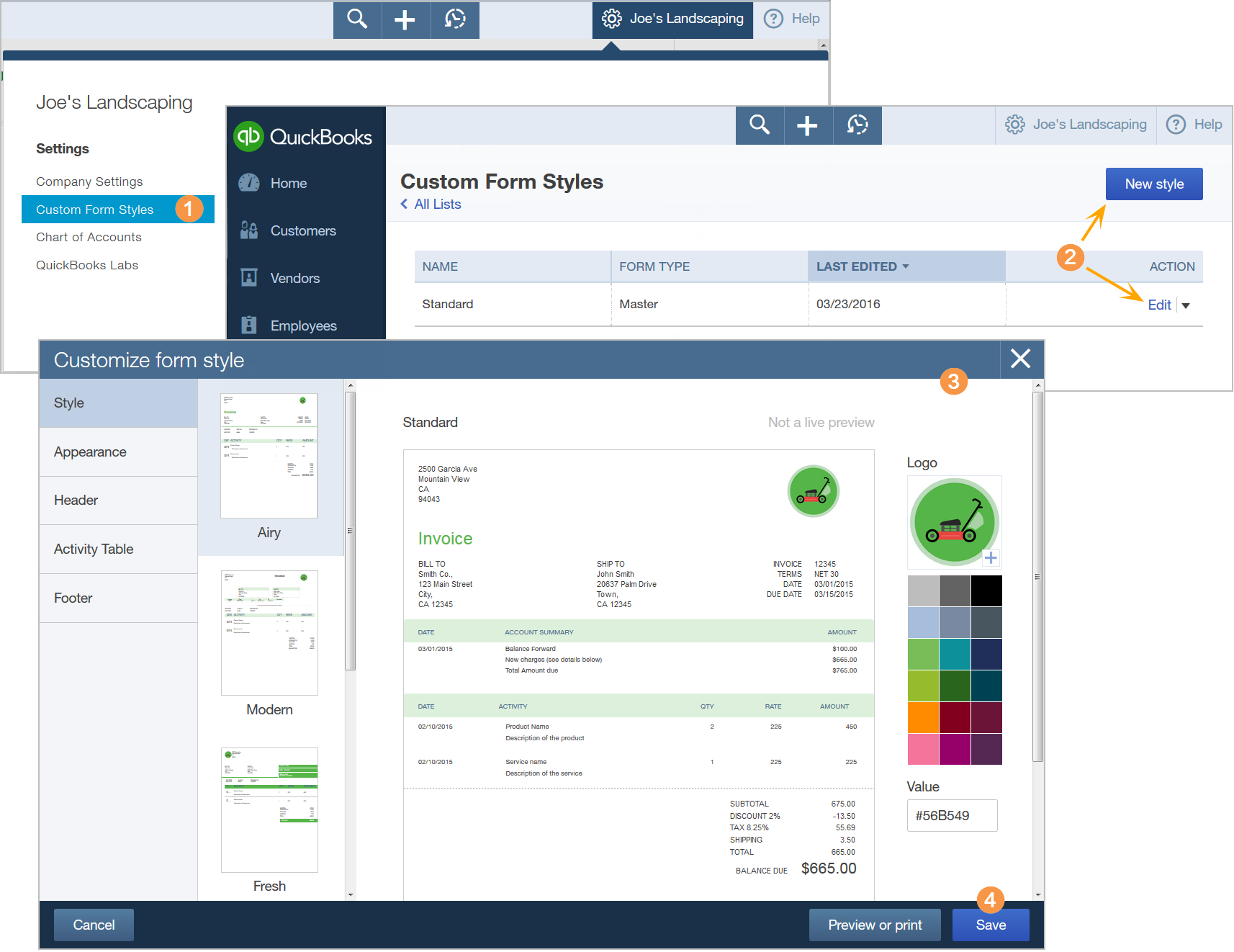Select Company Settings in the settings menu
Viewport: 1234px width, 952px height.
pyautogui.click(x=89, y=181)
